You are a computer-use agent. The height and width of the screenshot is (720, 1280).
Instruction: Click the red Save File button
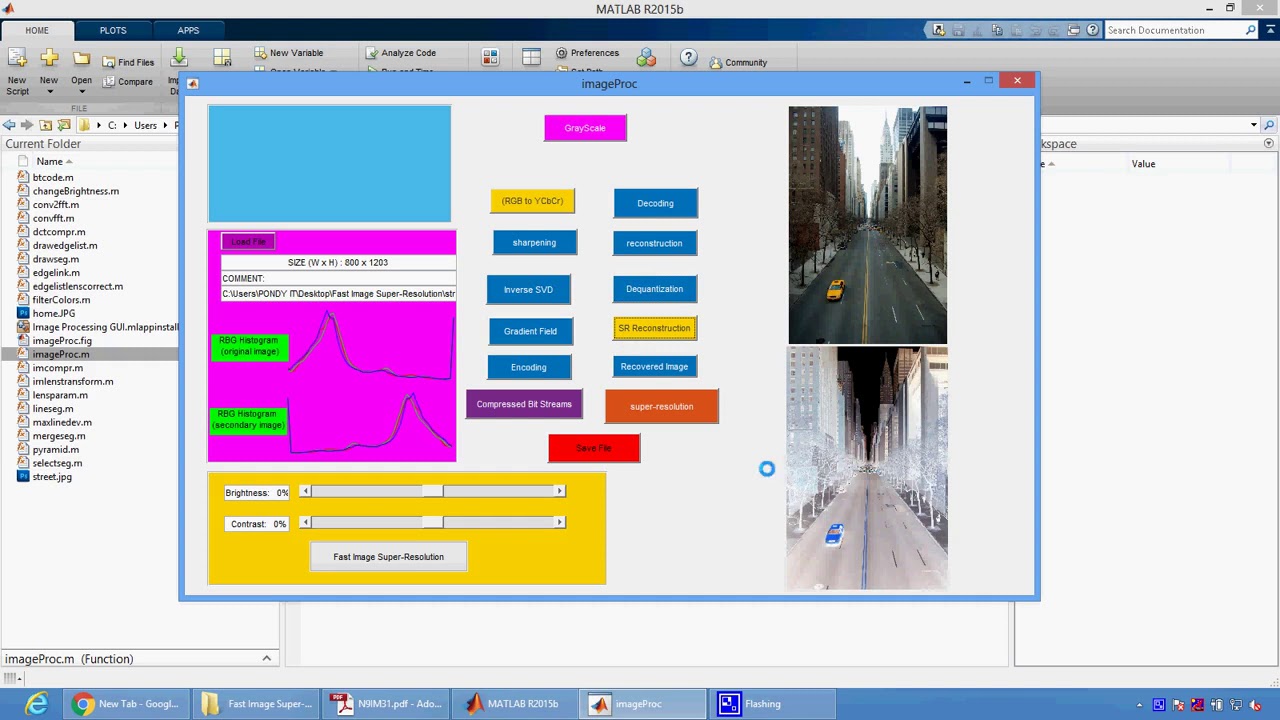click(x=594, y=448)
